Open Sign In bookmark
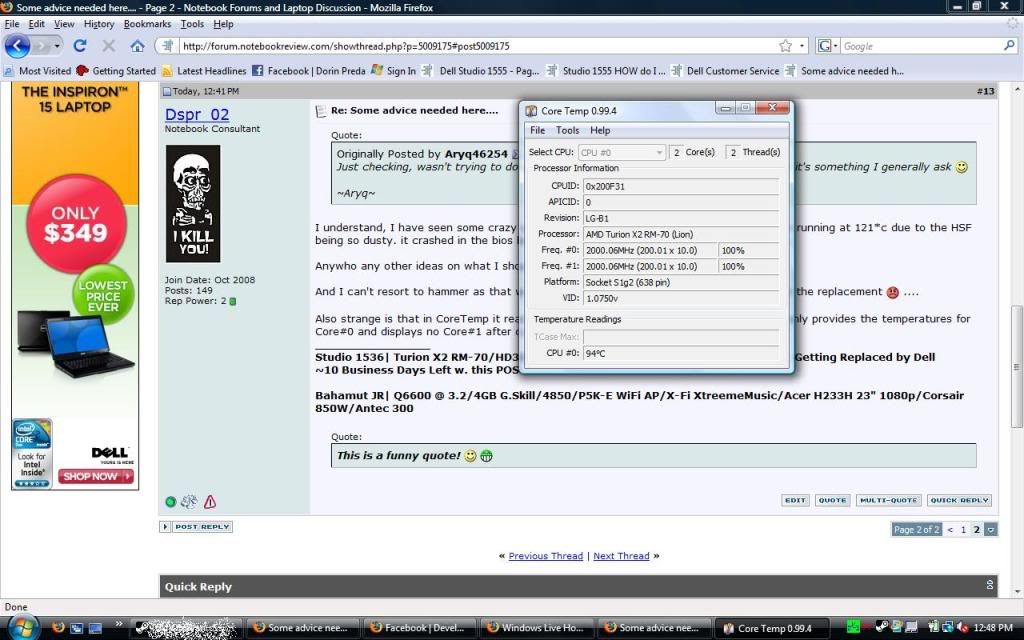The height and width of the screenshot is (640, 1024). (x=393, y=71)
